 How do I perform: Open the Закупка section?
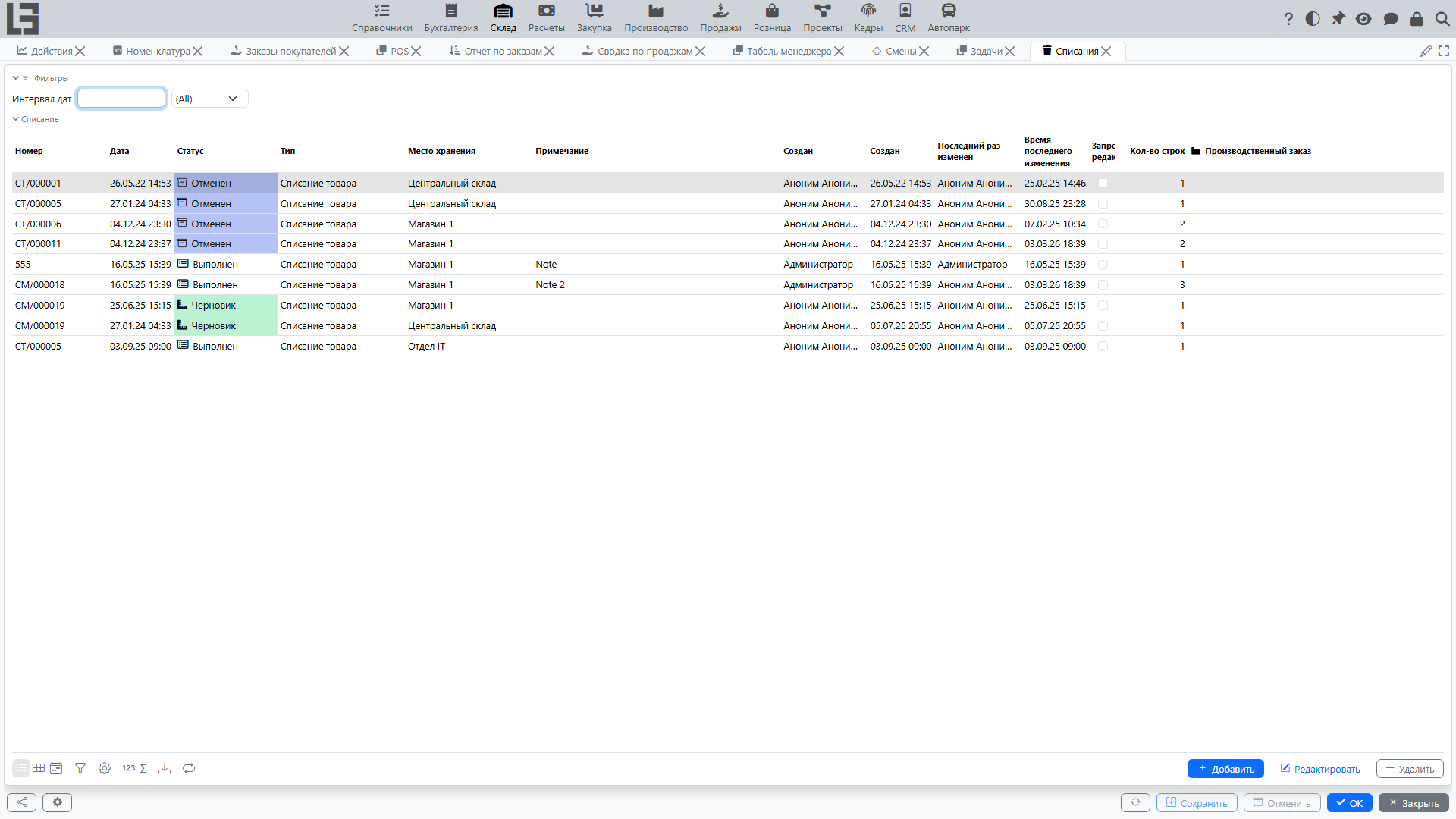(x=594, y=18)
